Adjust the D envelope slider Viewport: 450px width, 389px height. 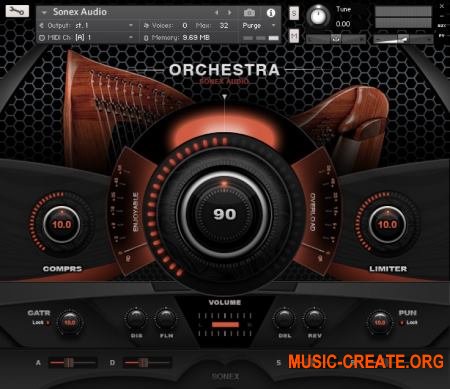(147, 362)
